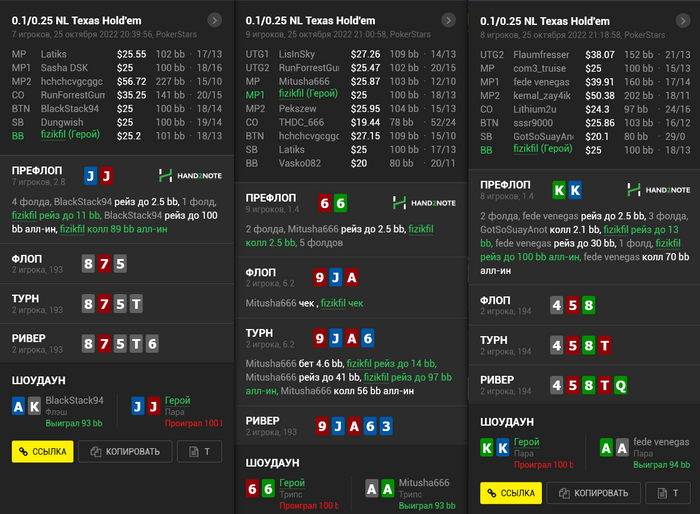
Task: Select GotSoSuayAn SB row in third hand
Action: (x=585, y=137)
